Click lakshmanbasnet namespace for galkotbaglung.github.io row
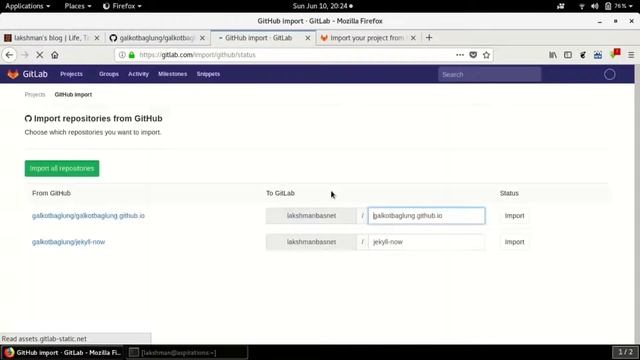This screenshot has width=640, height=360. (311, 216)
